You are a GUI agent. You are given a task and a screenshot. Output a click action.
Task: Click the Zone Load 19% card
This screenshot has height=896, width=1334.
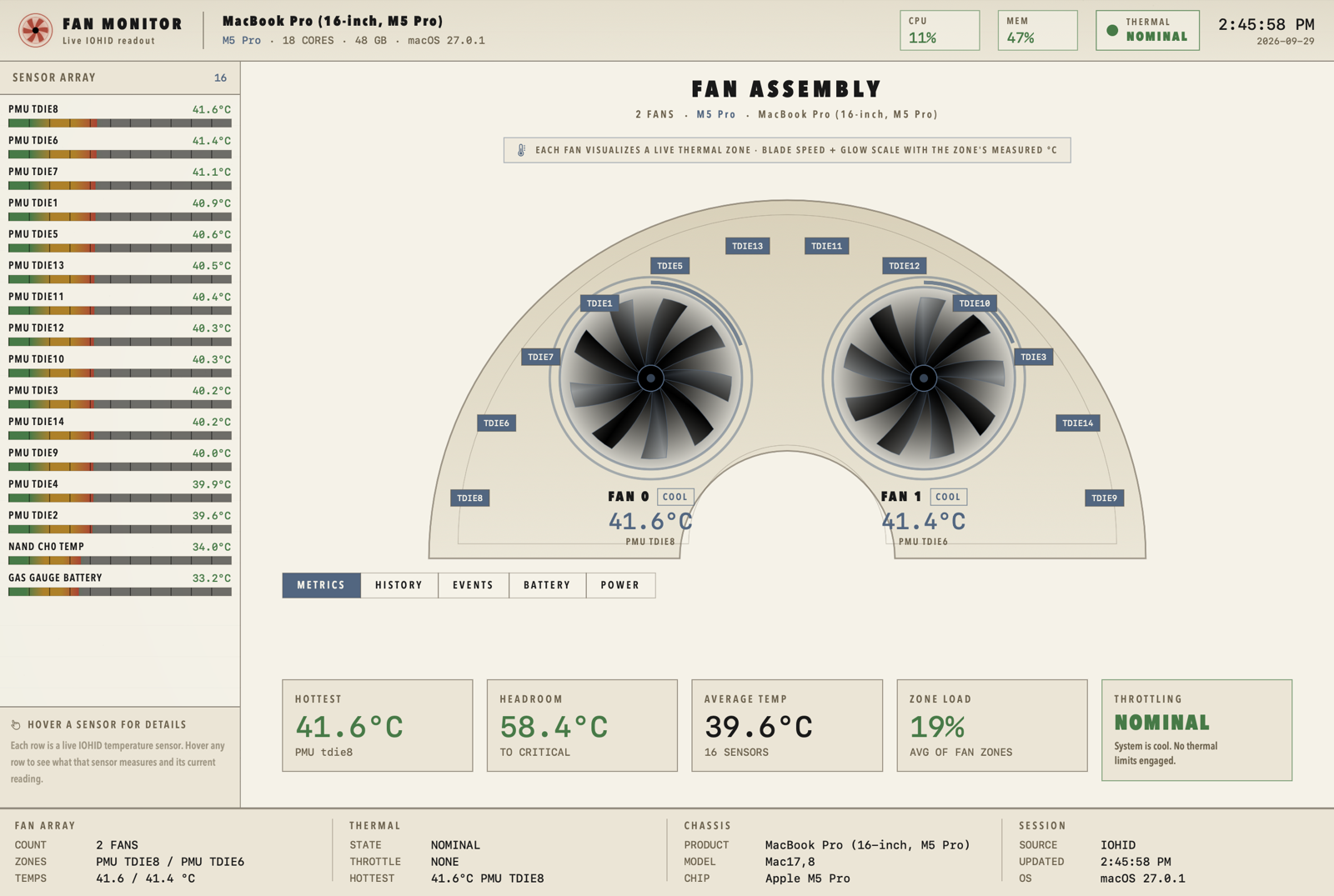(992, 725)
